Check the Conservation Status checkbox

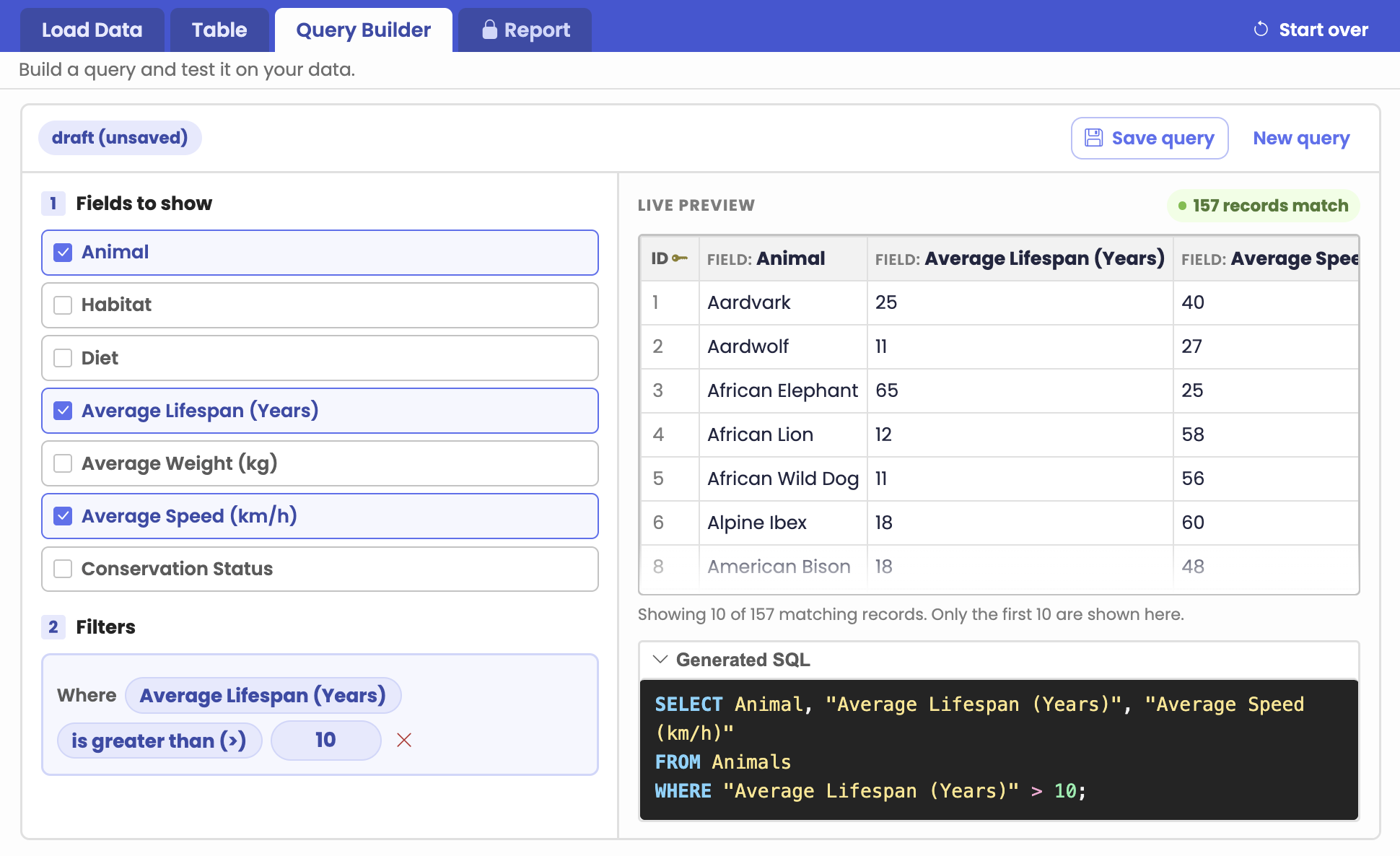(x=63, y=569)
